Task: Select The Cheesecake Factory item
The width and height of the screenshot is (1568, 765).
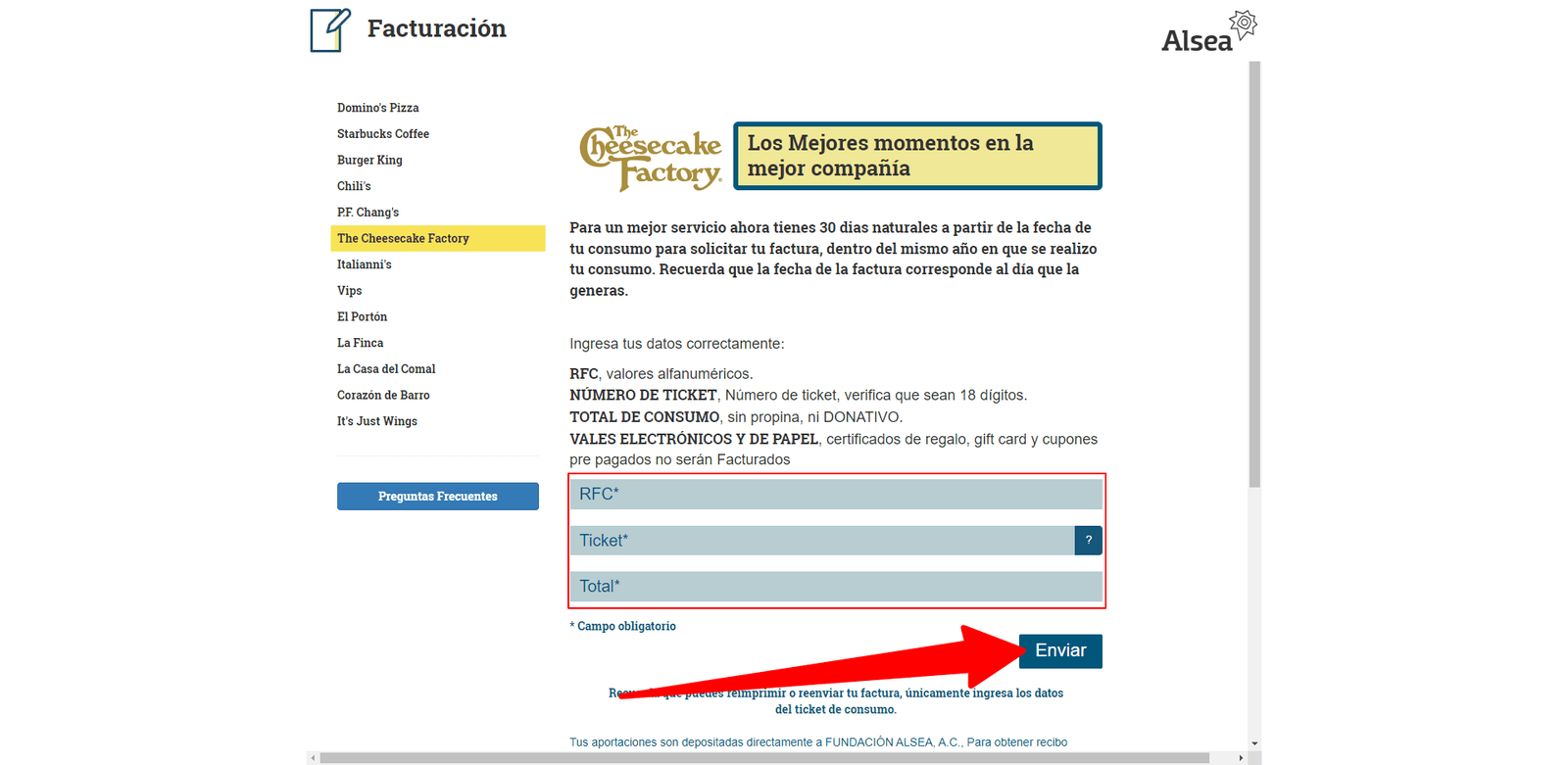Action: tap(438, 238)
